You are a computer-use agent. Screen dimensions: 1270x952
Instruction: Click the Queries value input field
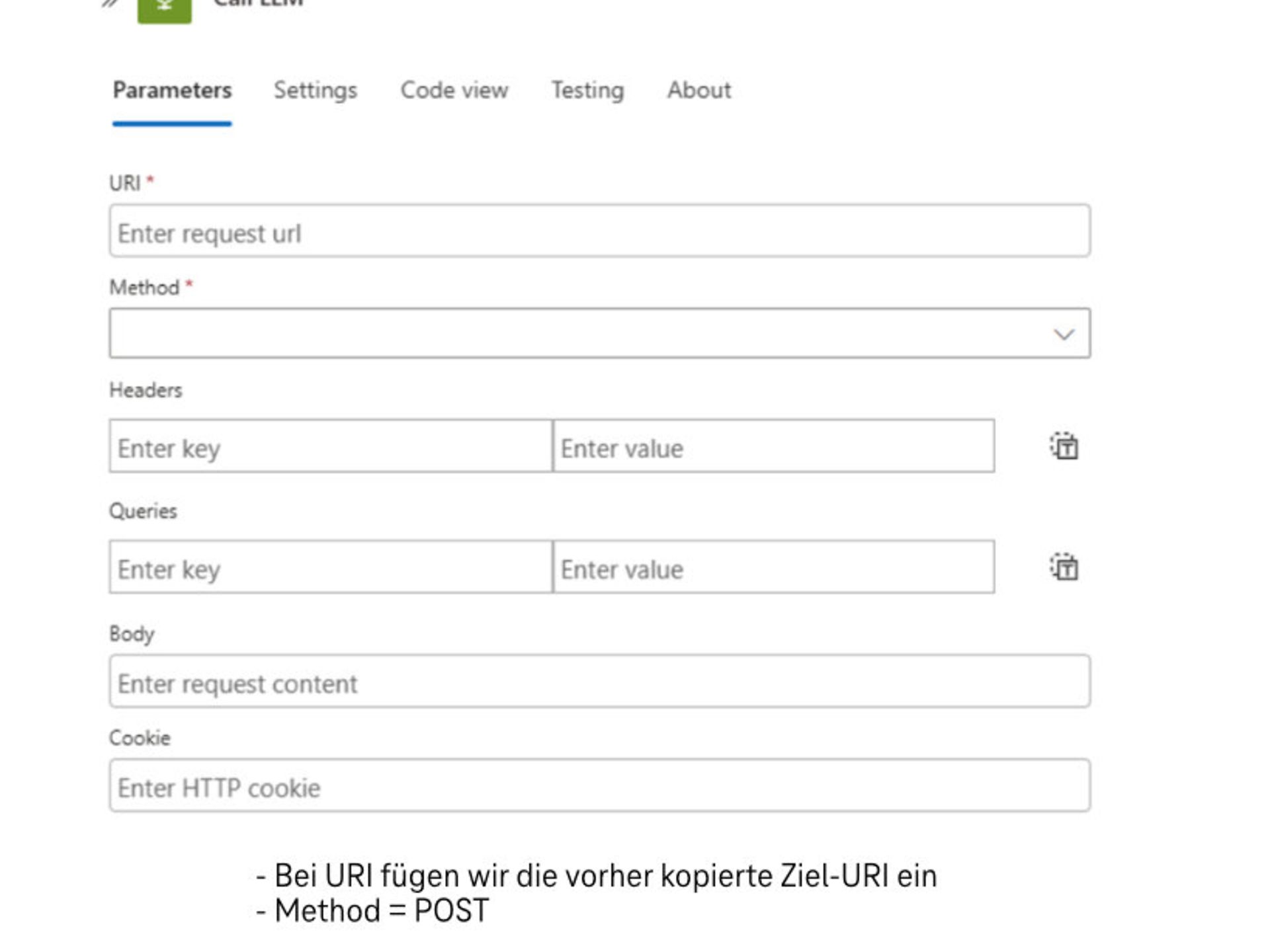[774, 567]
